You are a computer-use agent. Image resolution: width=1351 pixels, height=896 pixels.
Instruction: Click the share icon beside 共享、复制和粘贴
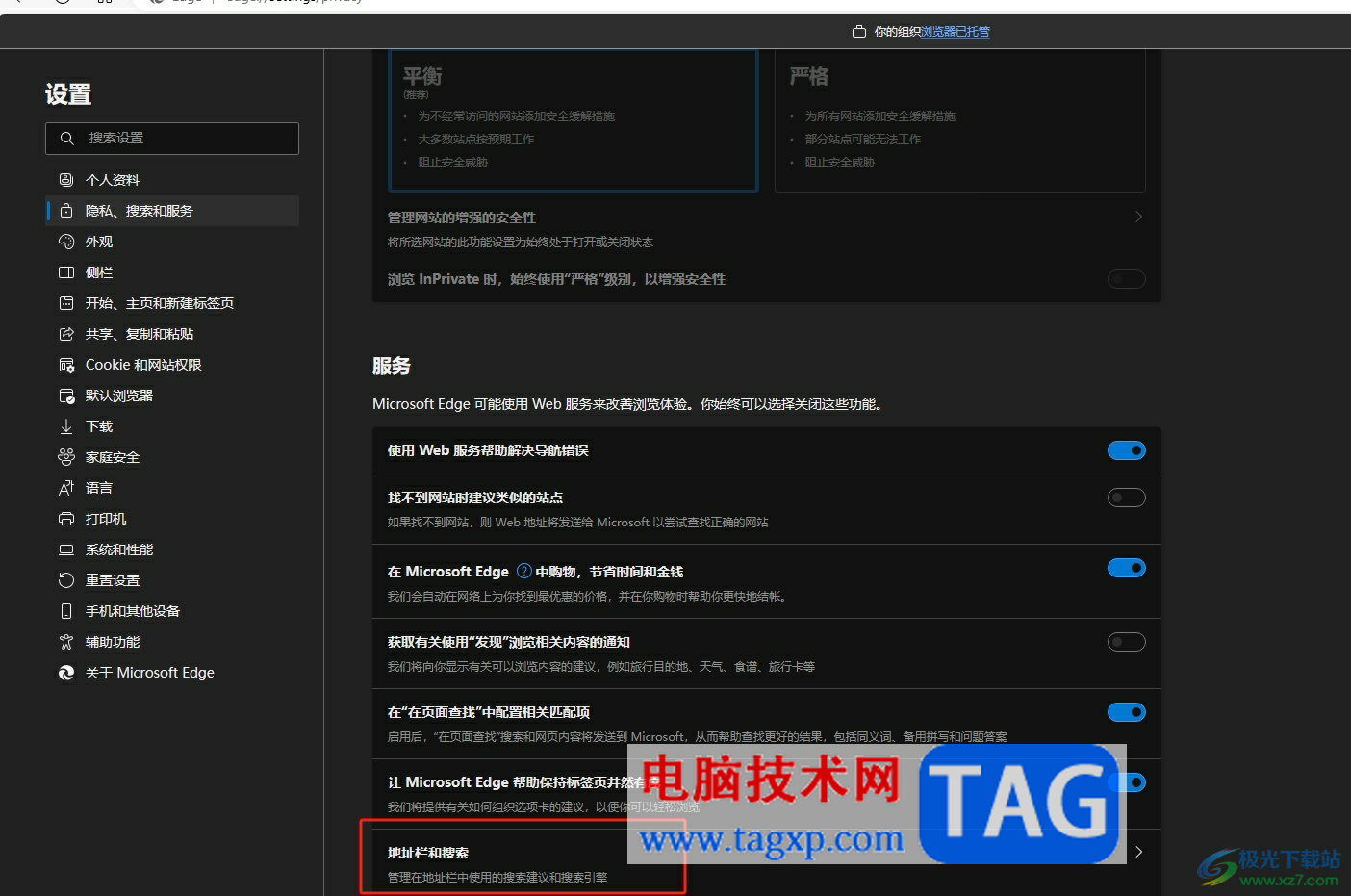coord(66,334)
